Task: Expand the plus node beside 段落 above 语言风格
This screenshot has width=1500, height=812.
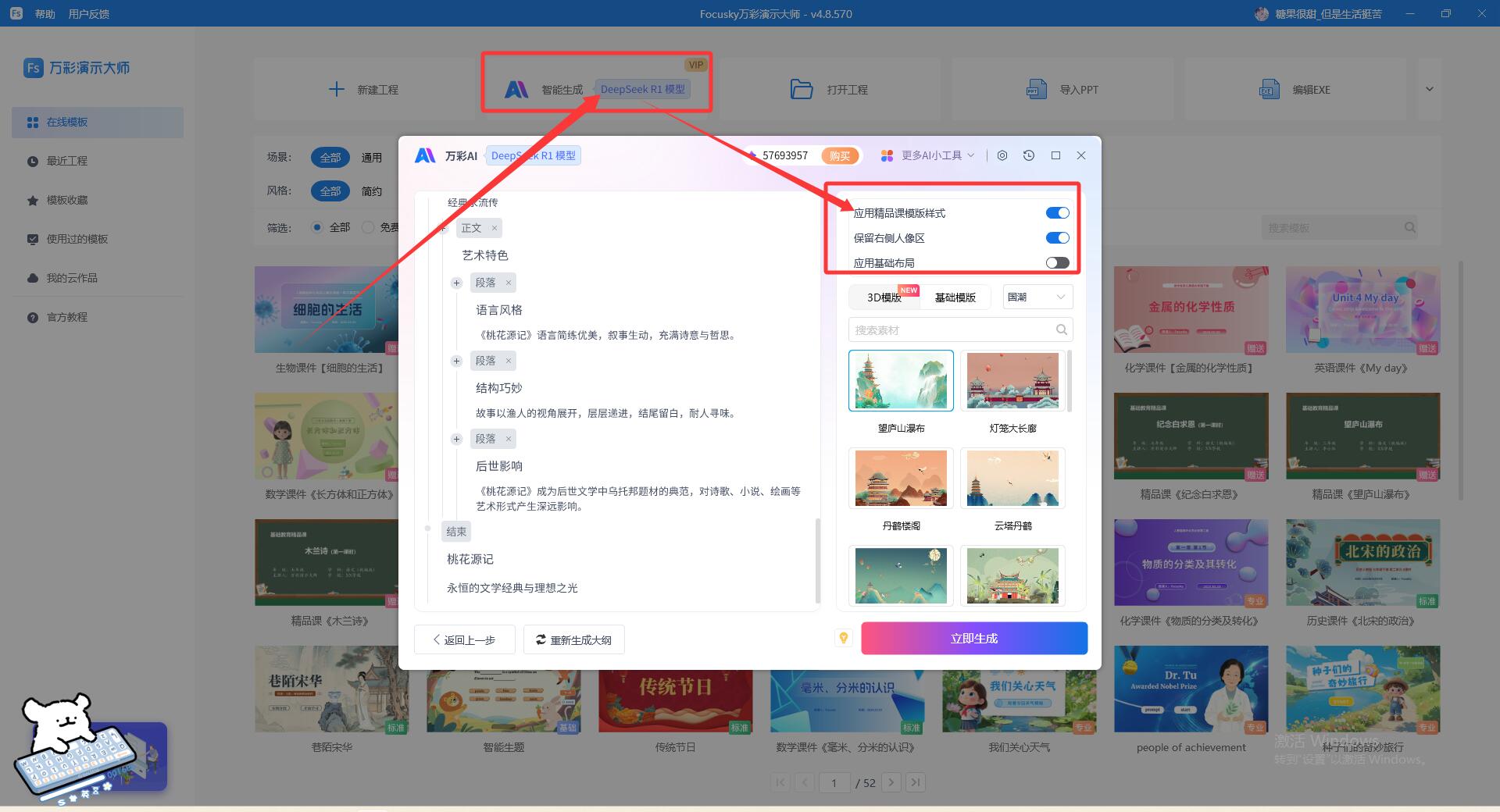Action: (456, 283)
